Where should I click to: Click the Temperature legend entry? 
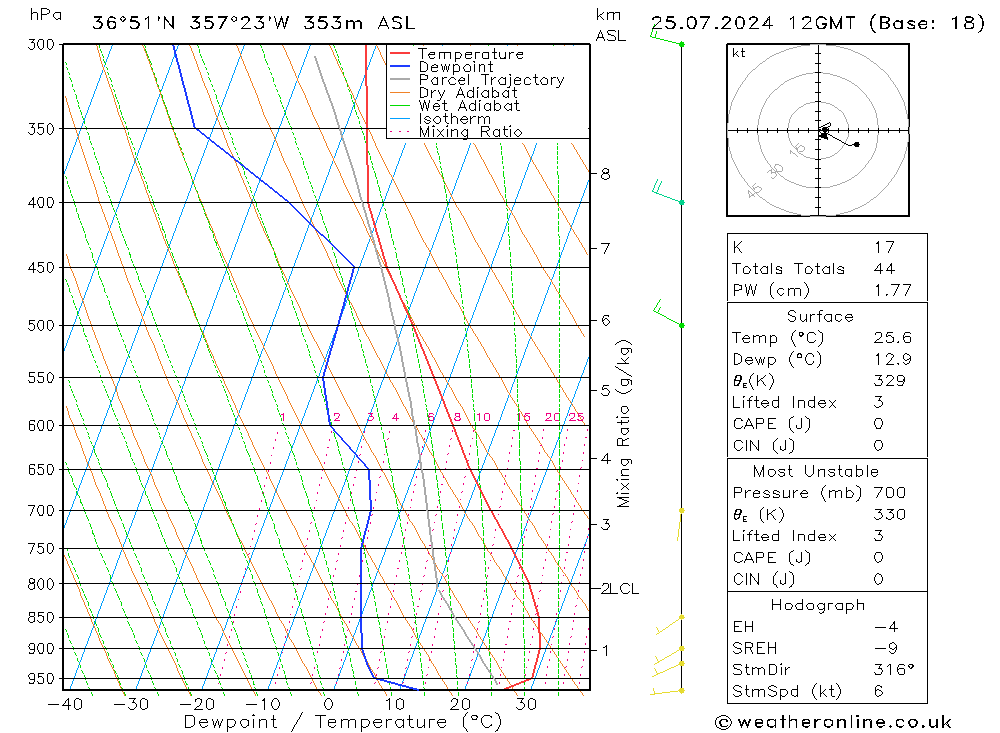click(x=471, y=54)
